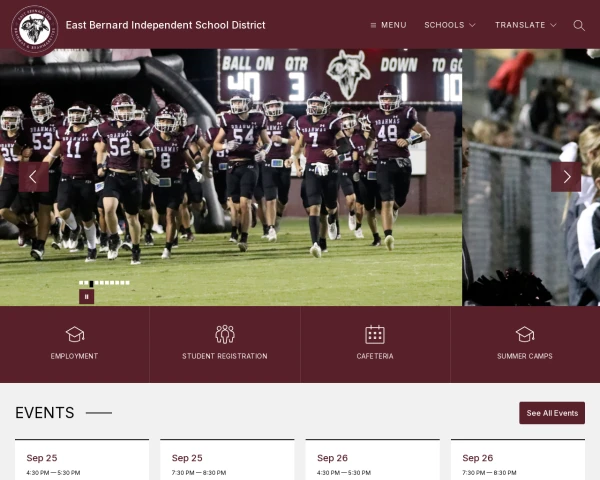The height and width of the screenshot is (480, 600).
Task: Open East Bernard Independent School District title link
Action: point(165,25)
